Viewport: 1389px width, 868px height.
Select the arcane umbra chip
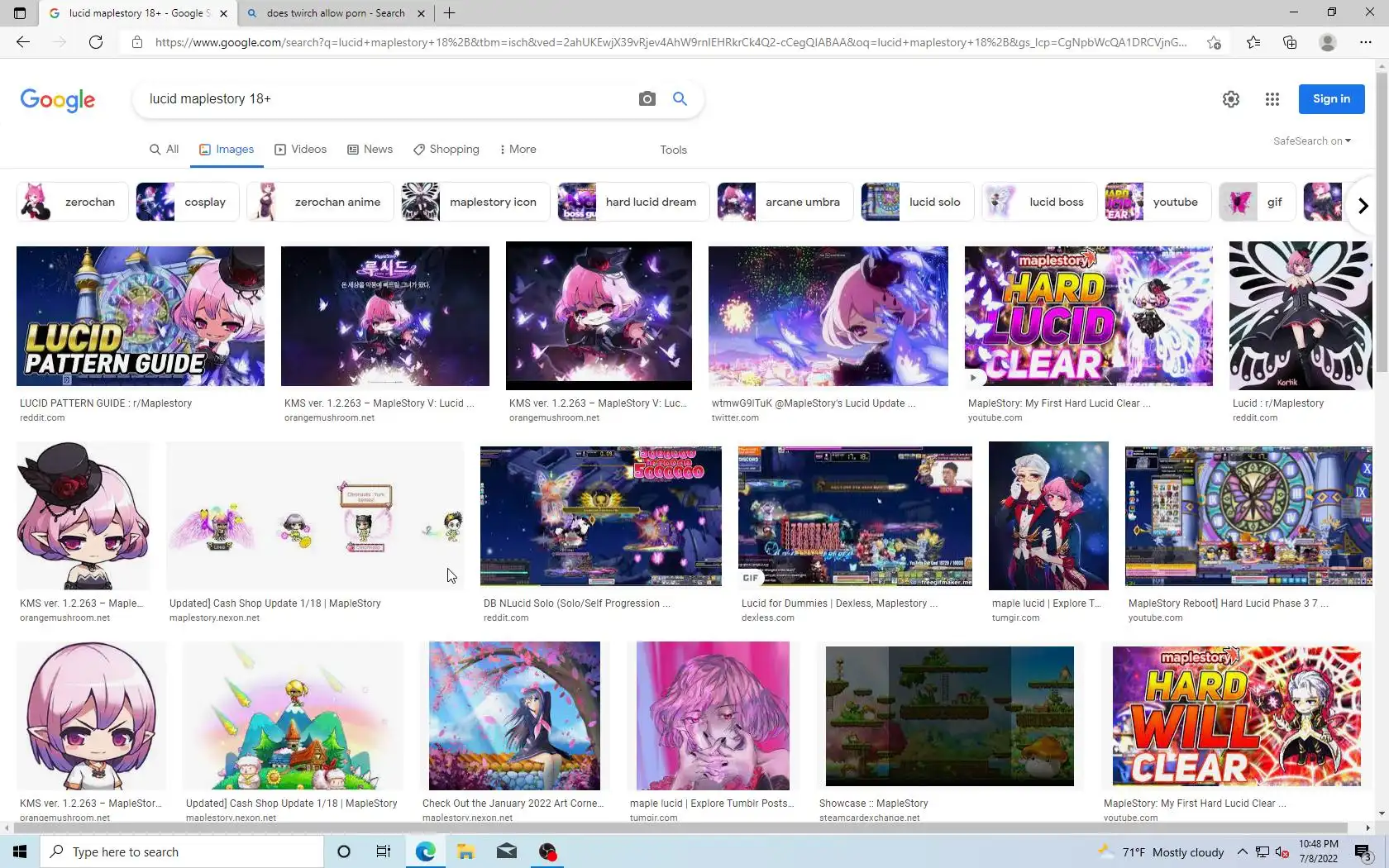pyautogui.click(x=785, y=202)
